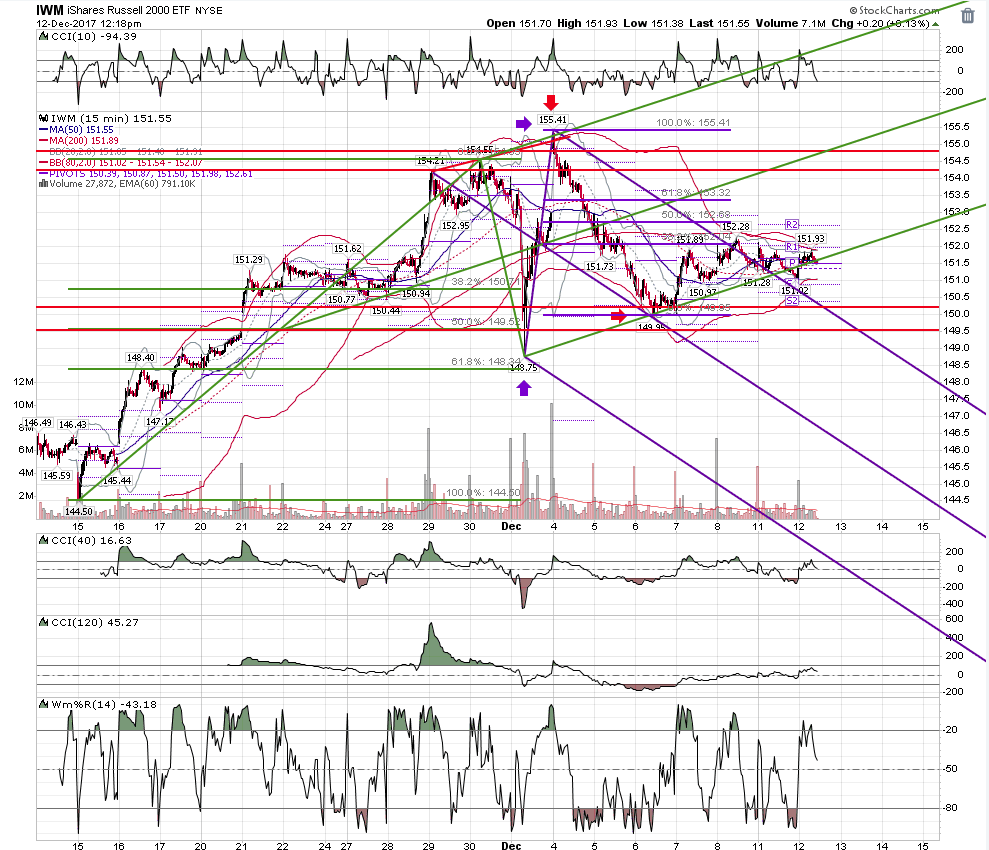This screenshot has width=989, height=850.
Task: Click the 152.28 price label
Action: (x=736, y=226)
